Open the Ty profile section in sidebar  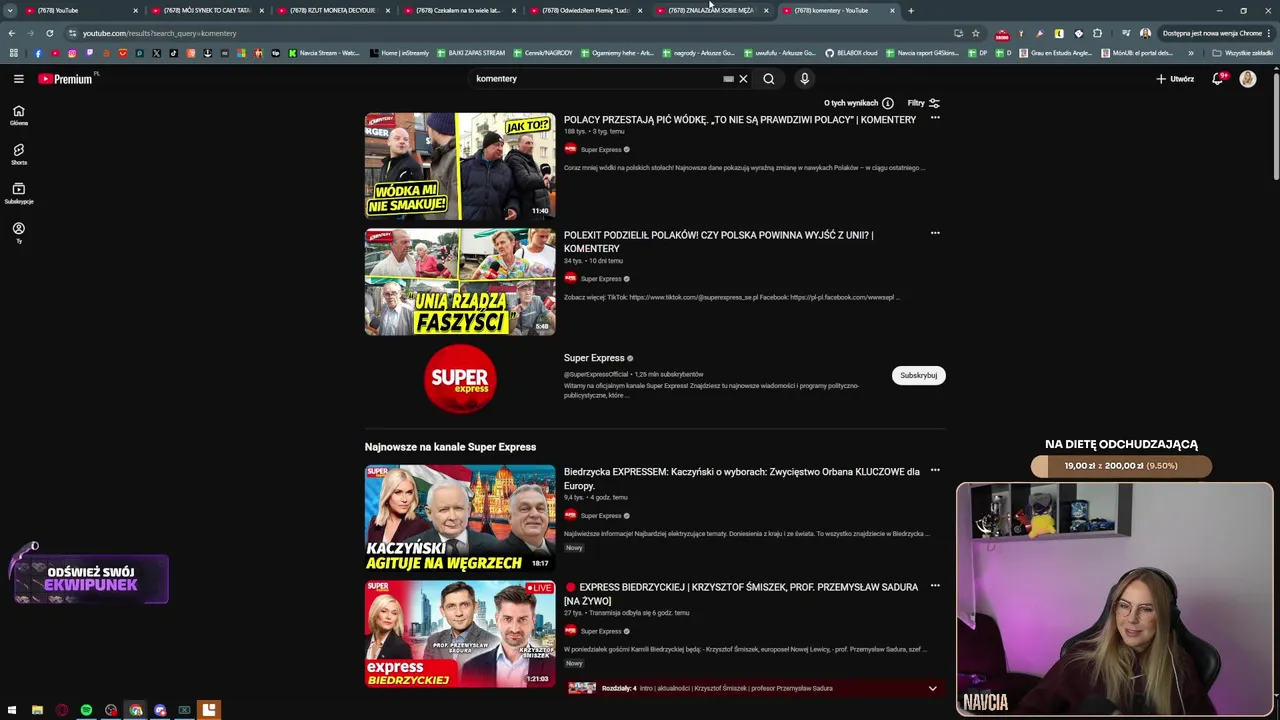pyautogui.click(x=18, y=233)
